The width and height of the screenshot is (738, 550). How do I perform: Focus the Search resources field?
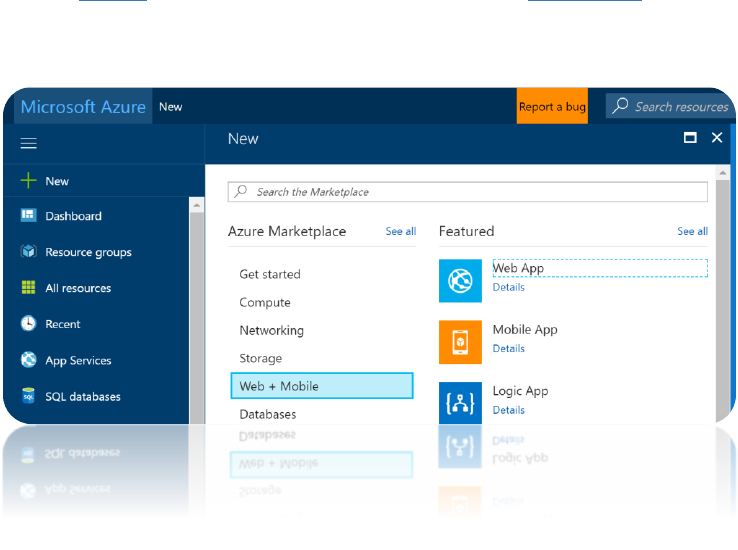pos(670,106)
